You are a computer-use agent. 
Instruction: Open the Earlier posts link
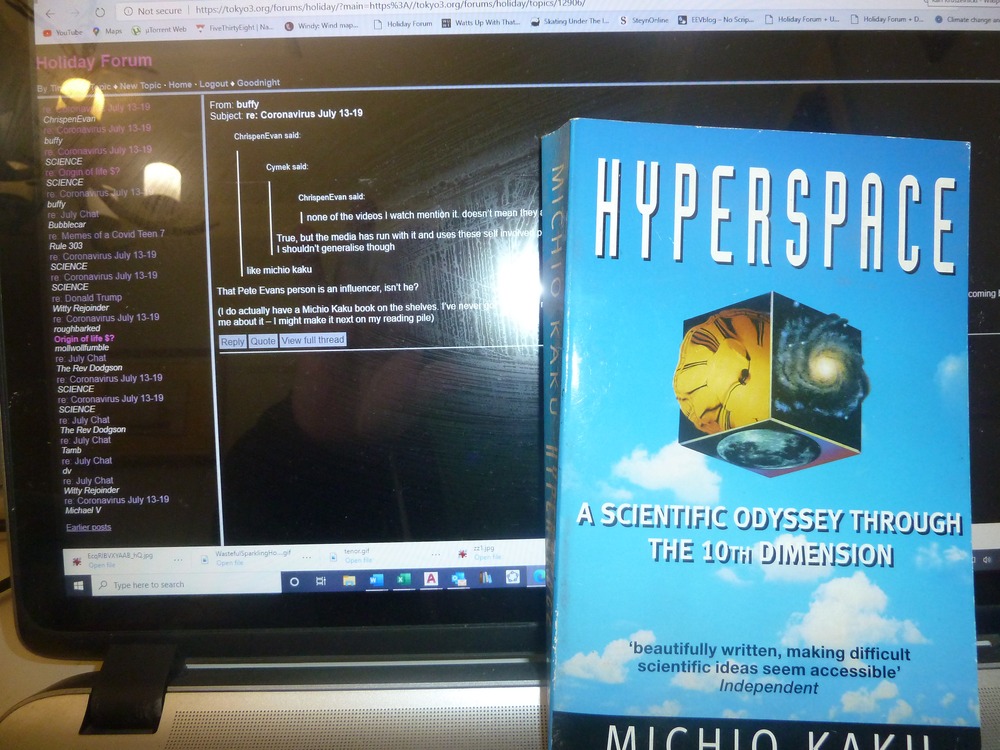click(x=88, y=527)
